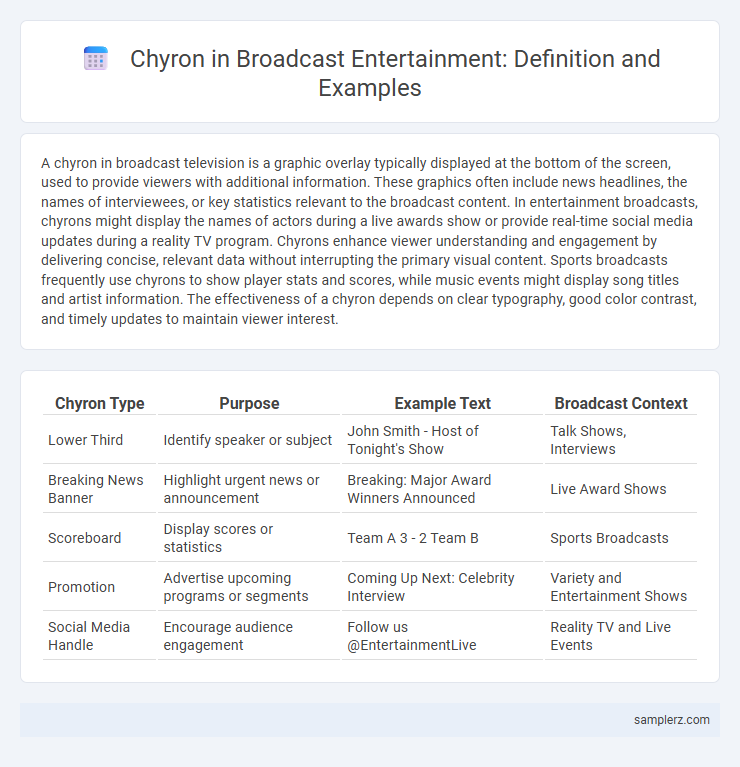Click the calendar grid icon beside the title

pyautogui.click(x=95, y=59)
